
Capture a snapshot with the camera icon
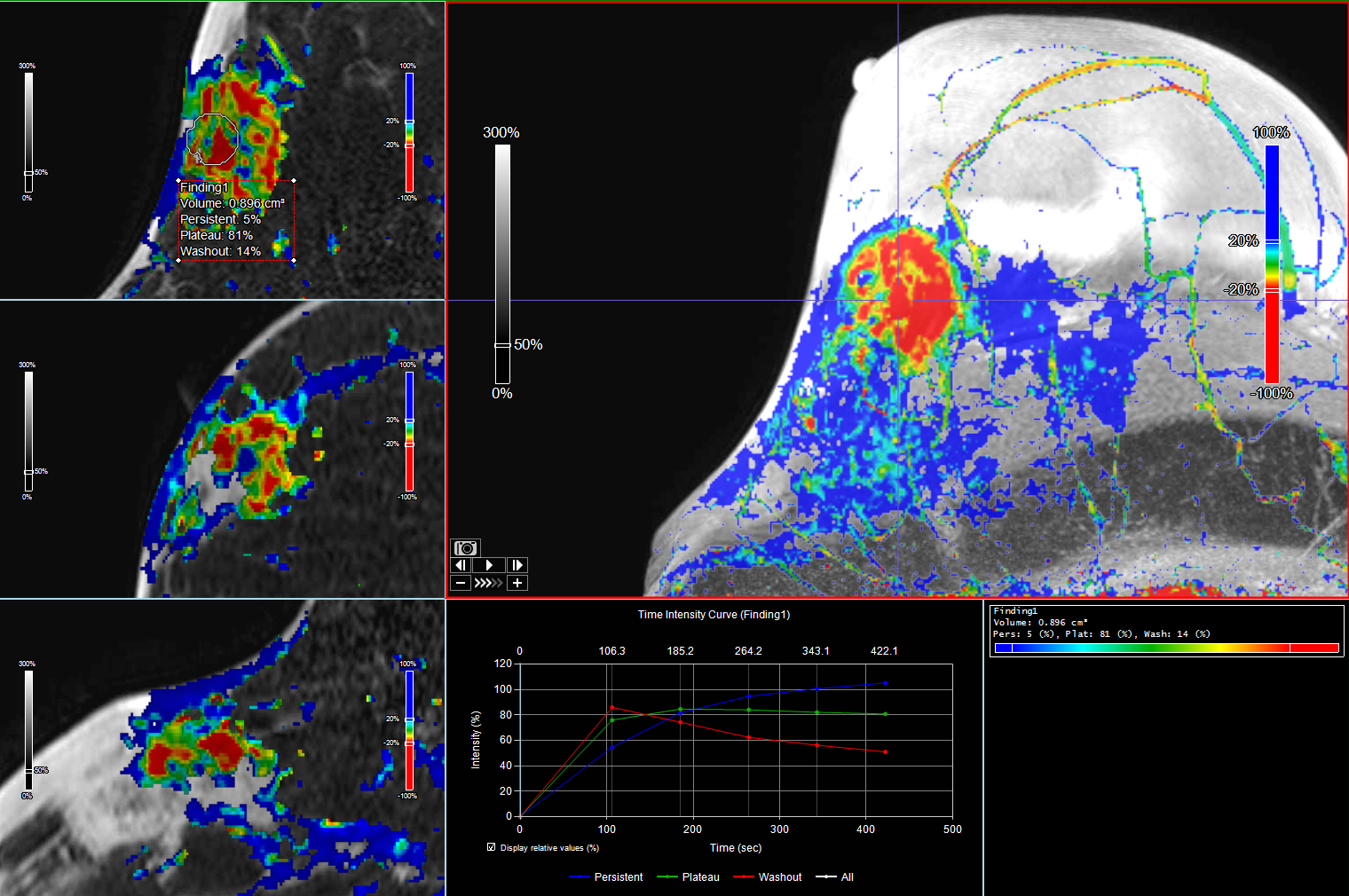pyautogui.click(x=465, y=548)
